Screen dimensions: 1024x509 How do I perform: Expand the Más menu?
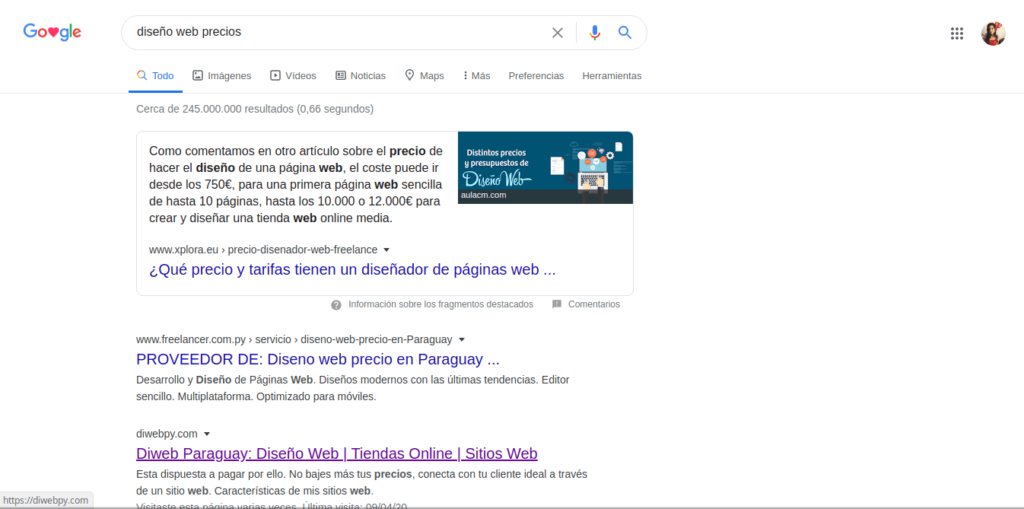[477, 76]
